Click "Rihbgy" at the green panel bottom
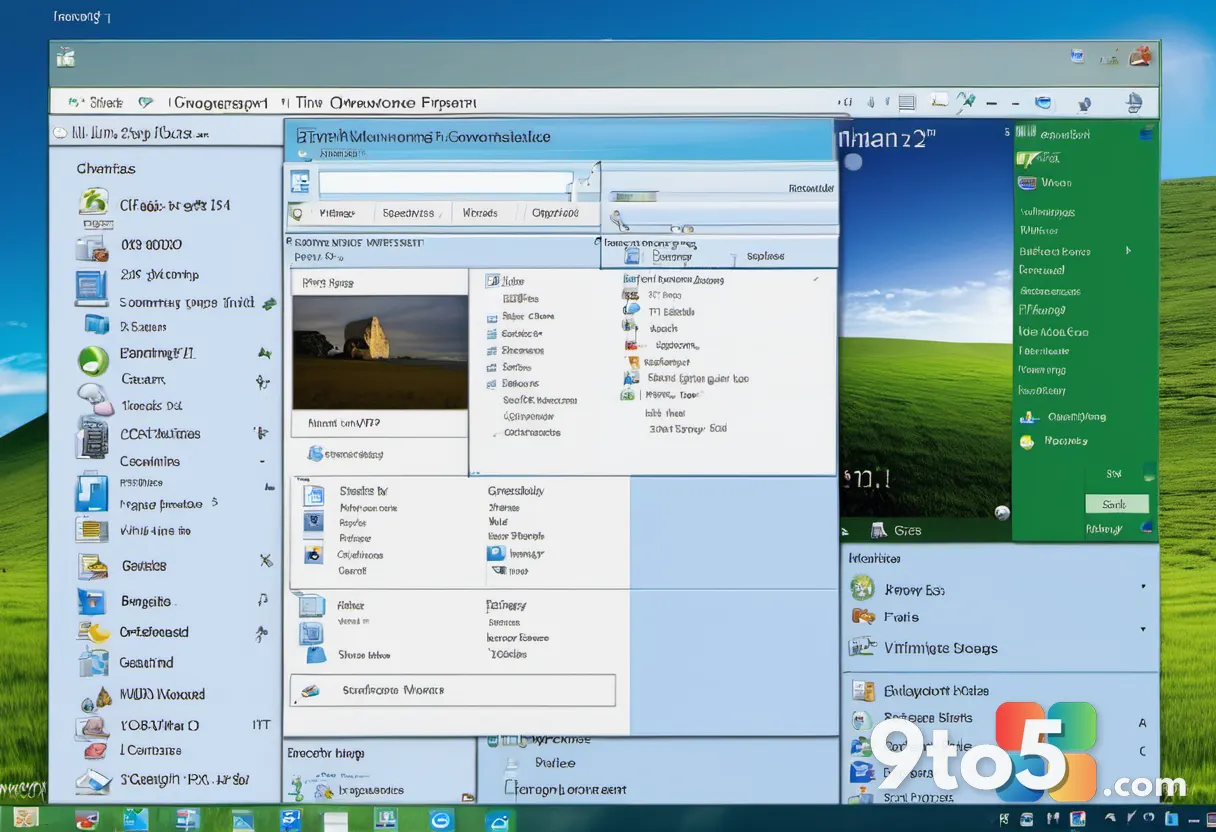Image resolution: width=1216 pixels, height=832 pixels. pos(1104,529)
